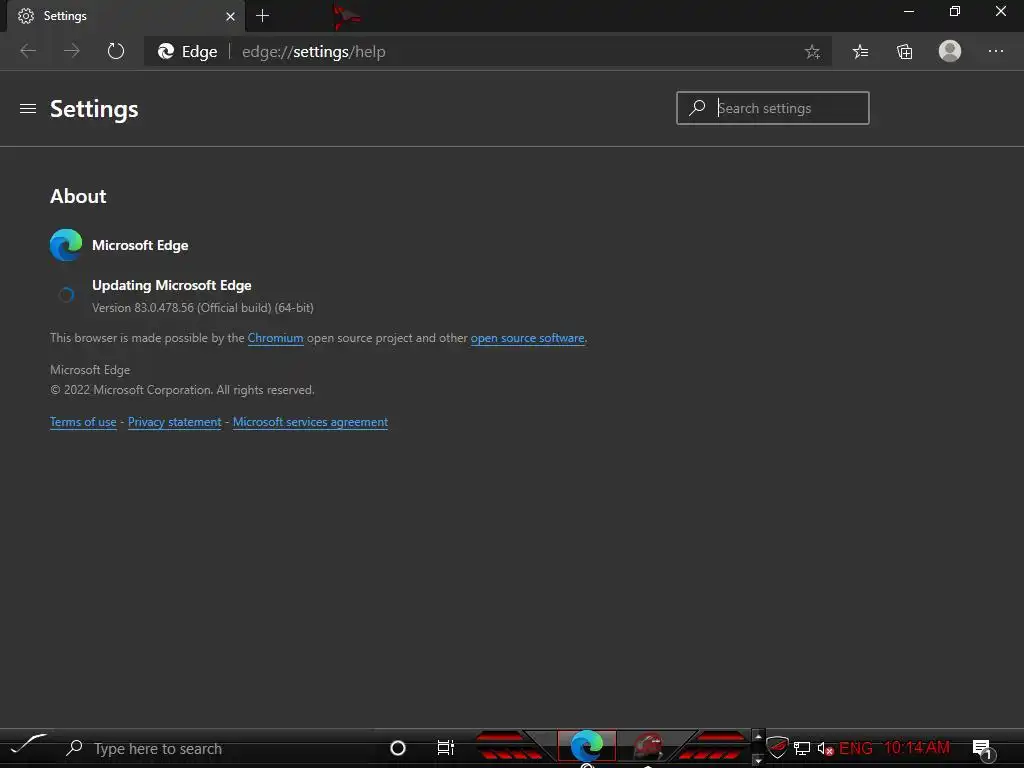This screenshot has width=1024, height=768.
Task: Click the Settings tab gear icon
Action: click(x=25, y=16)
